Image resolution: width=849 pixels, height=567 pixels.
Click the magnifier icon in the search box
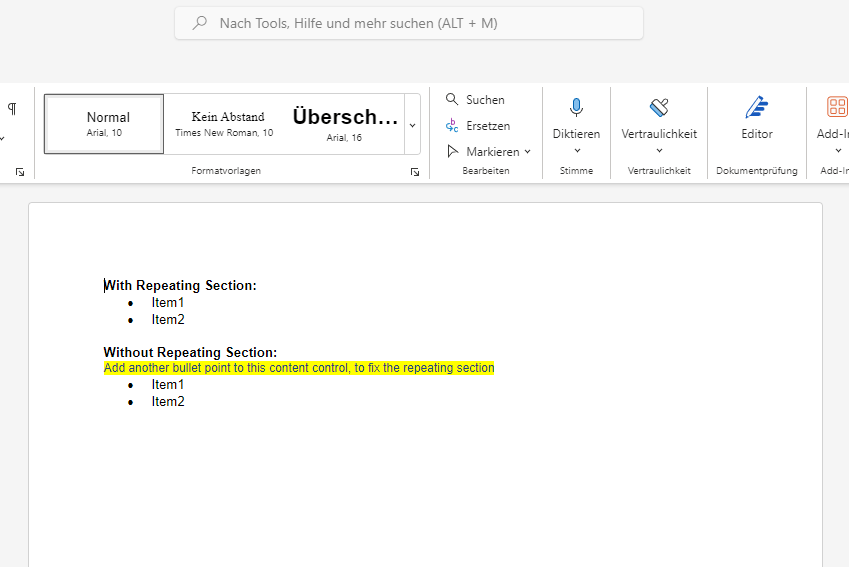200,23
